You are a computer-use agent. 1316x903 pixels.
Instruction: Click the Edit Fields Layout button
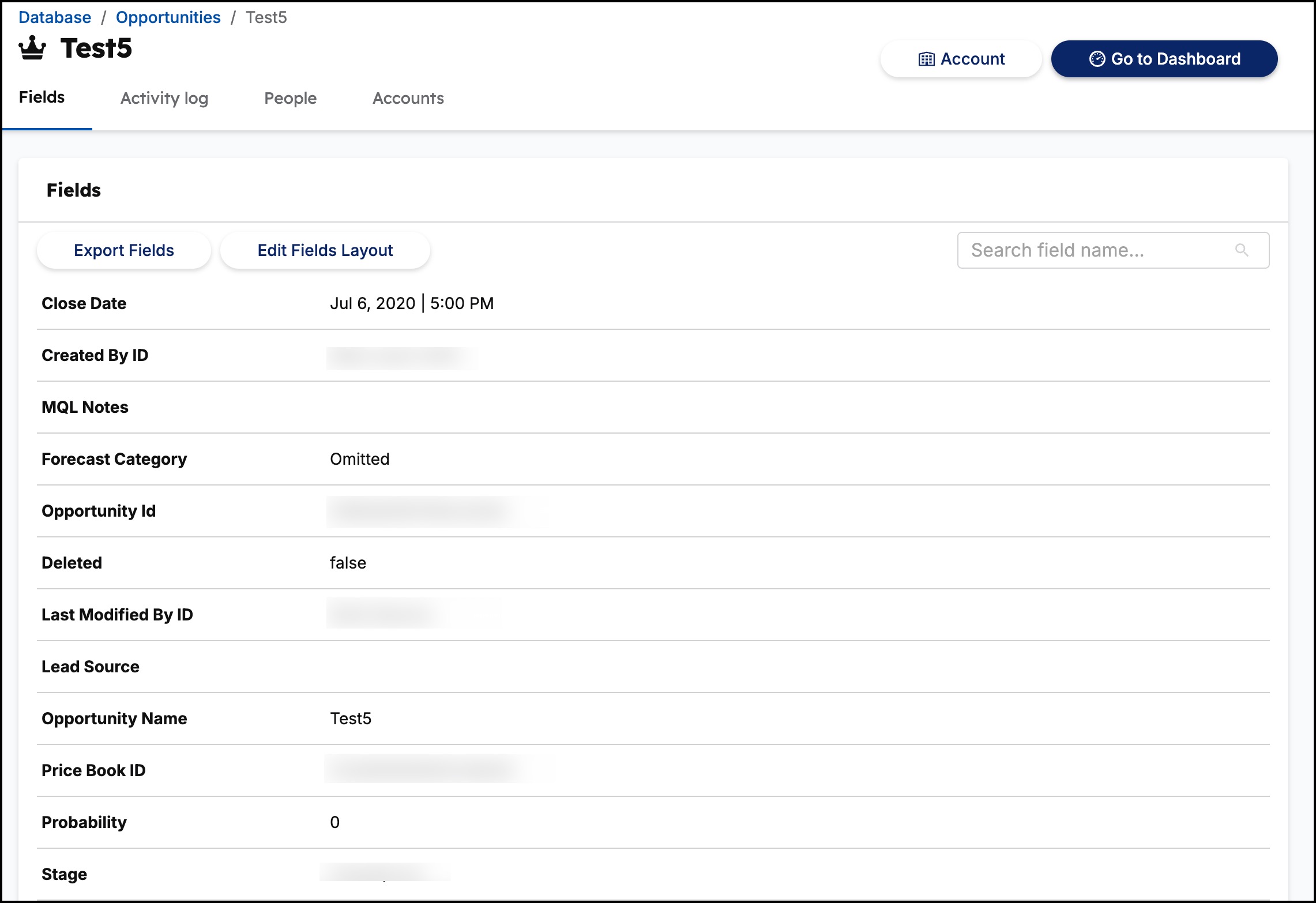(x=325, y=250)
